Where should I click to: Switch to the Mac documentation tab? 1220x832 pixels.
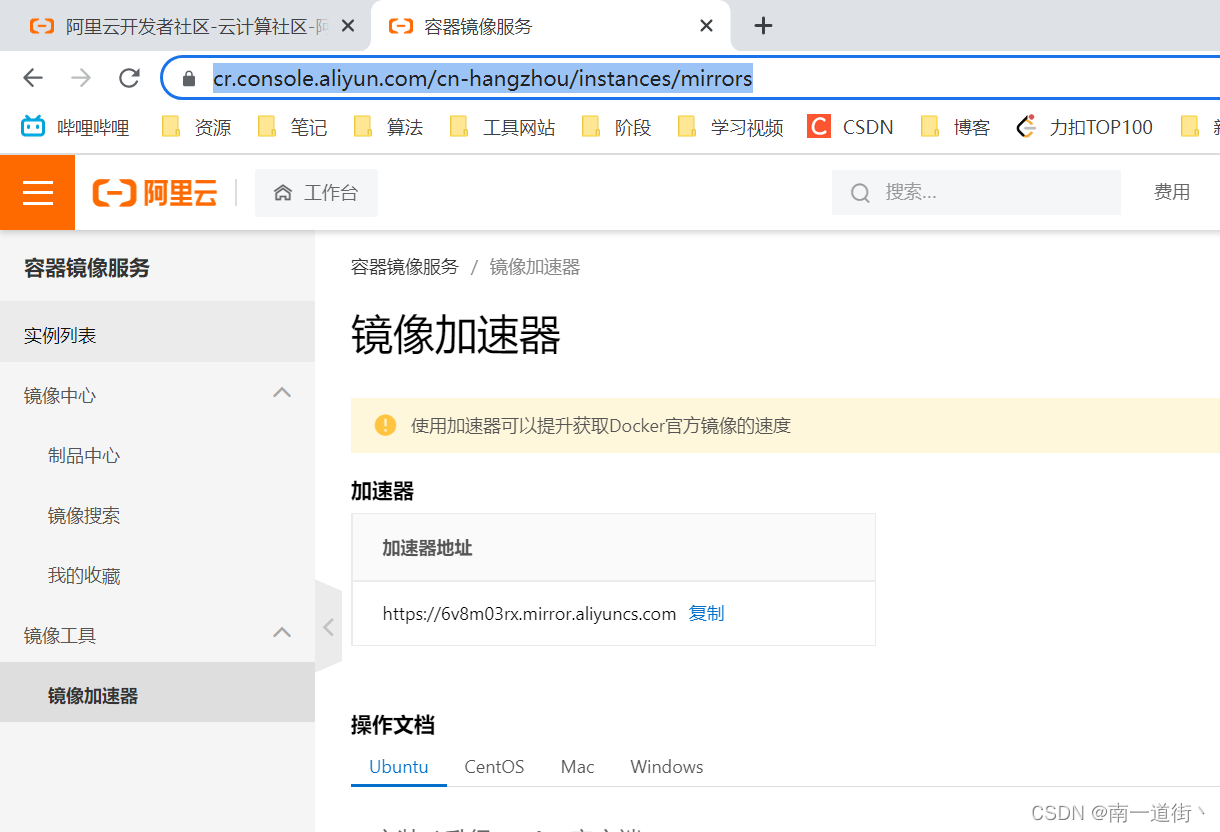[x=577, y=767]
